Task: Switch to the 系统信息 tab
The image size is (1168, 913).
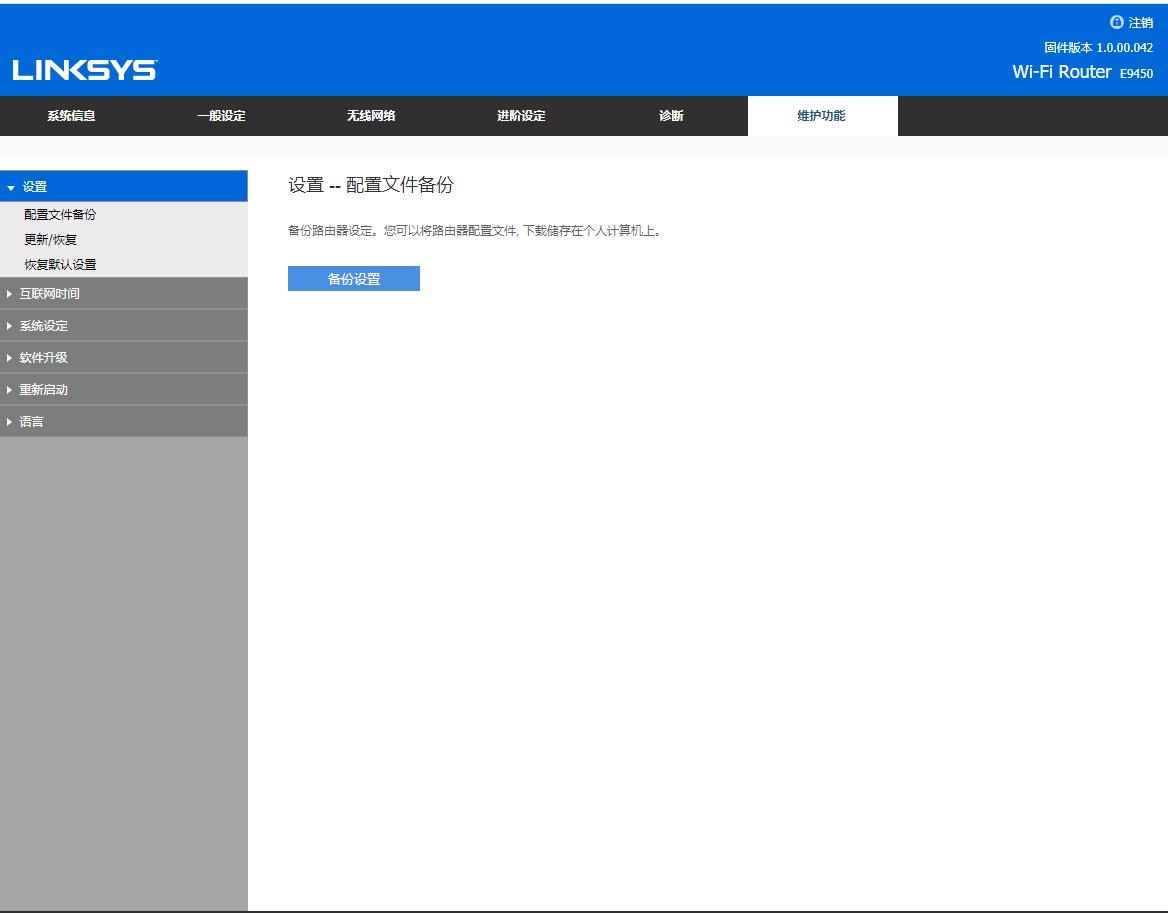Action: click(71, 115)
